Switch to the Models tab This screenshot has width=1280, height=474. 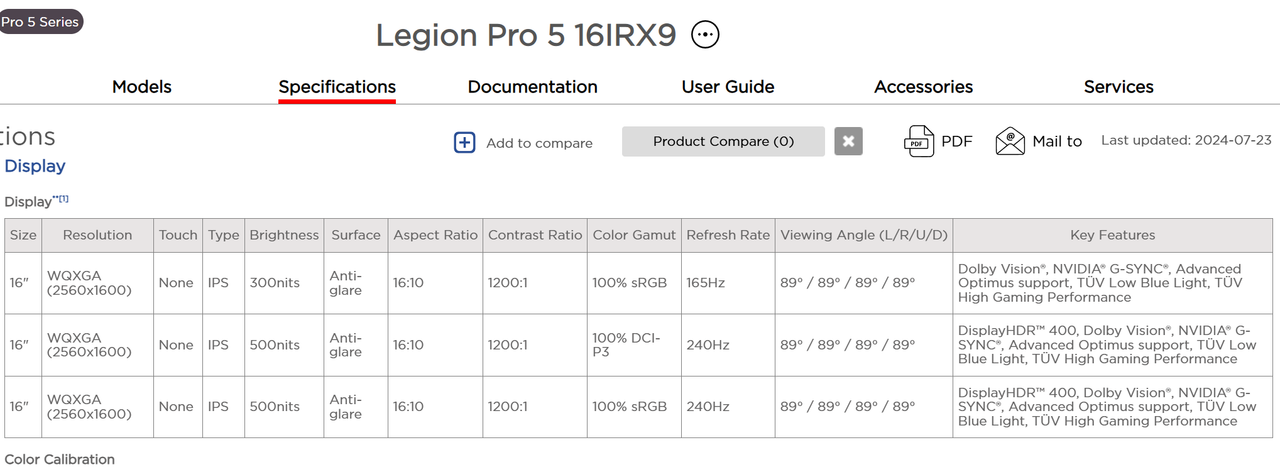[x=142, y=87]
